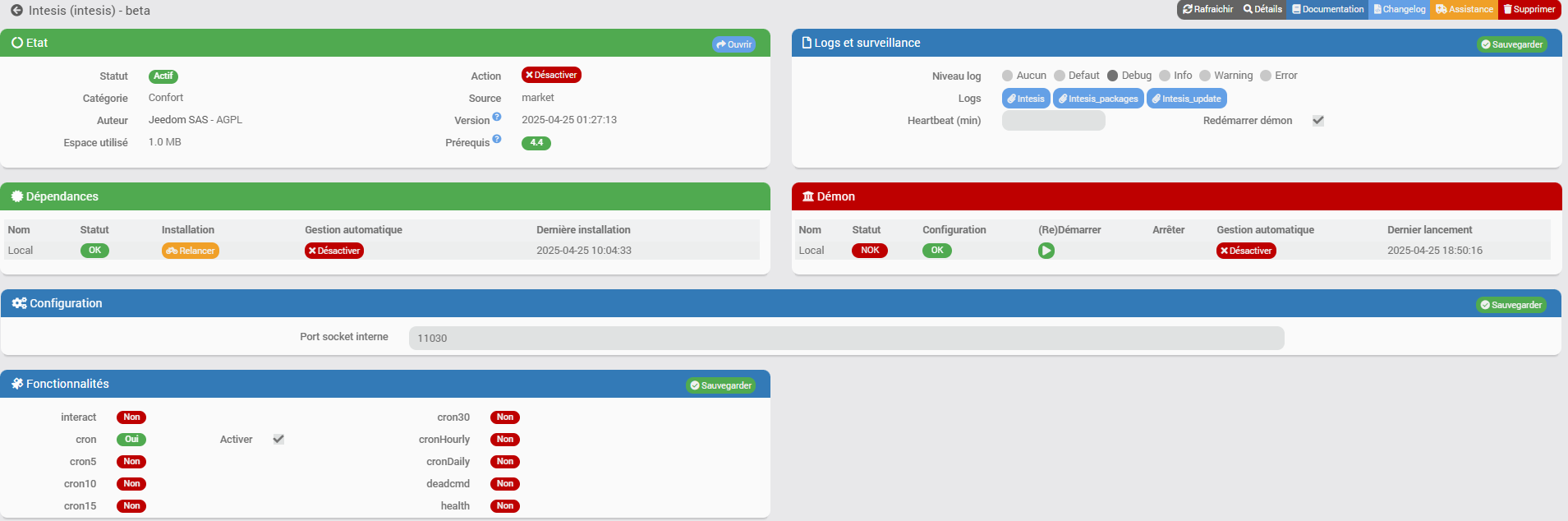The width and height of the screenshot is (1568, 521).
Task: Click the NOK daemon status badge
Action: pos(870,251)
